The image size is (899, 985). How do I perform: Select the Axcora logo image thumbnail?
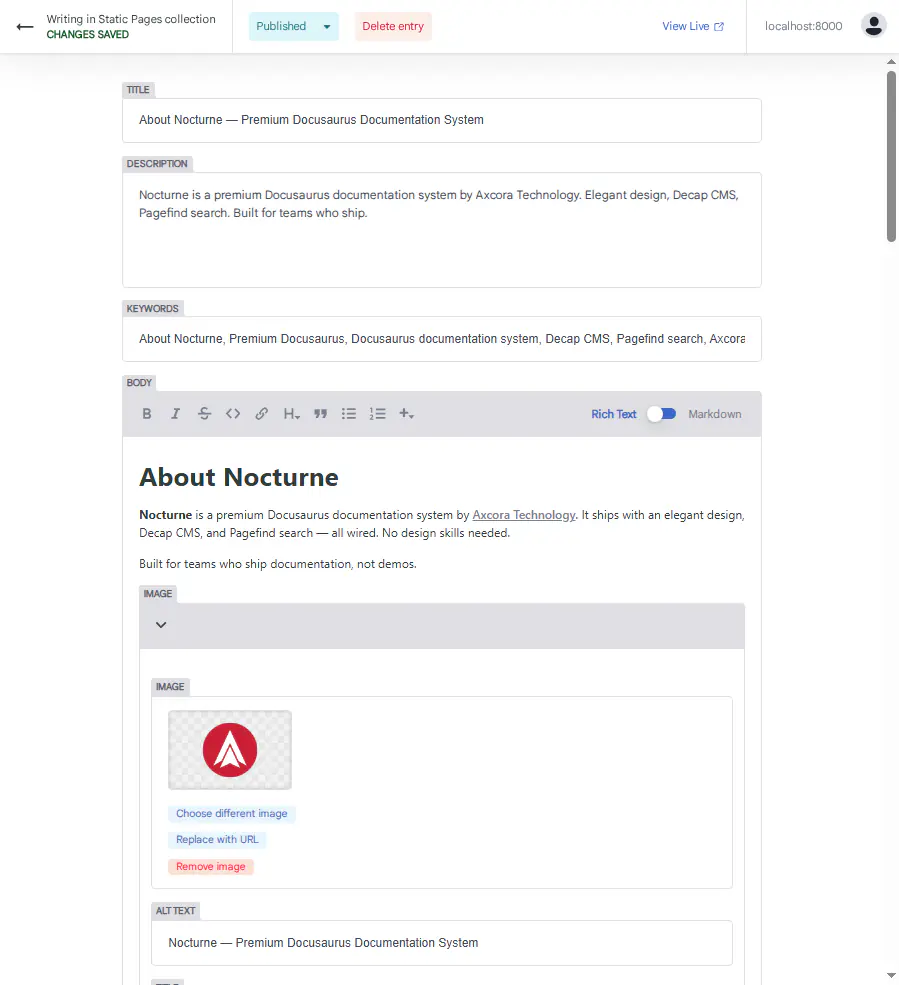(x=230, y=750)
